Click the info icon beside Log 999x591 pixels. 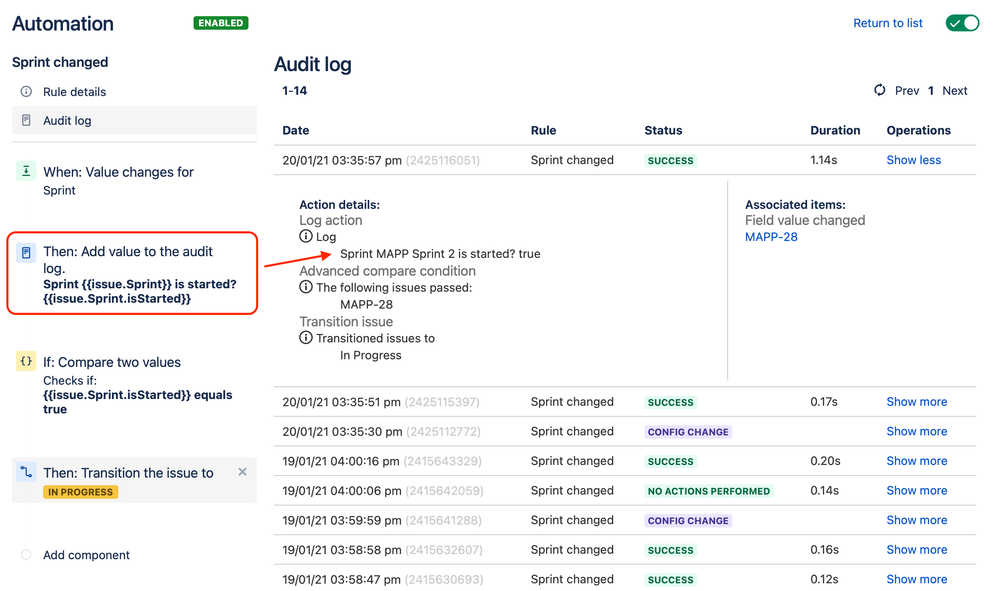point(306,236)
